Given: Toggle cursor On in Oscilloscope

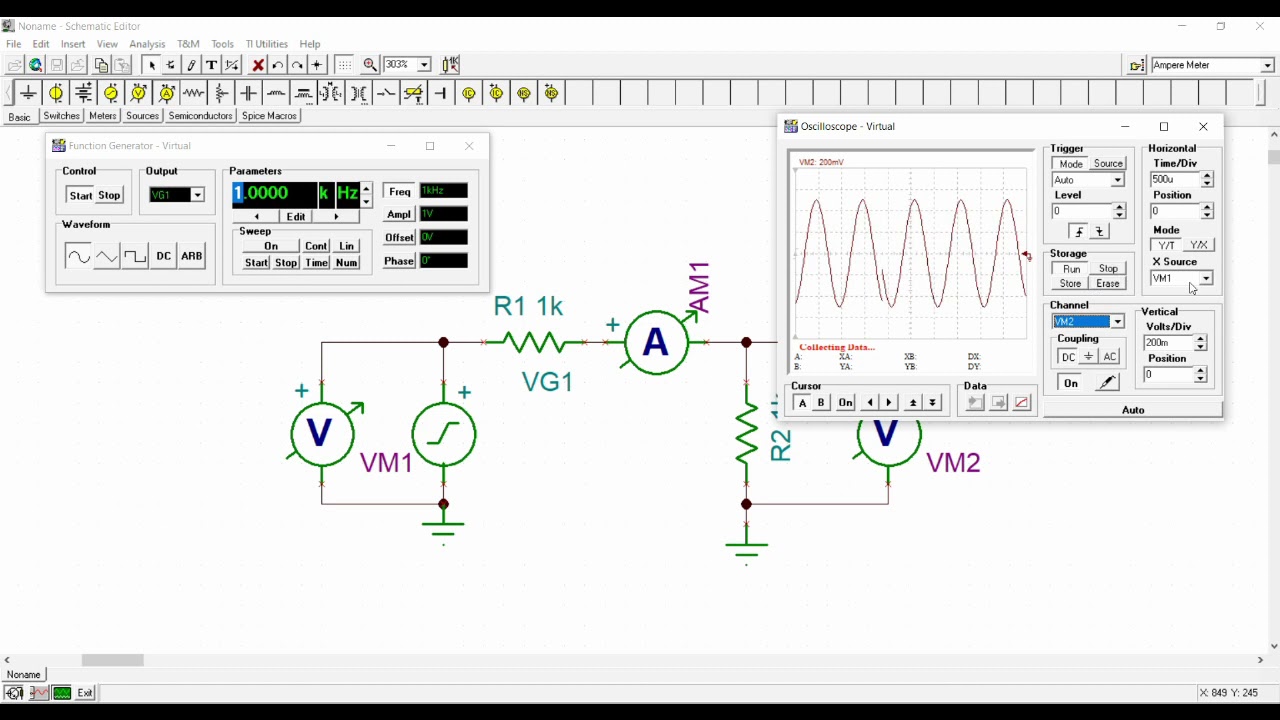Looking at the screenshot, I should [x=846, y=403].
